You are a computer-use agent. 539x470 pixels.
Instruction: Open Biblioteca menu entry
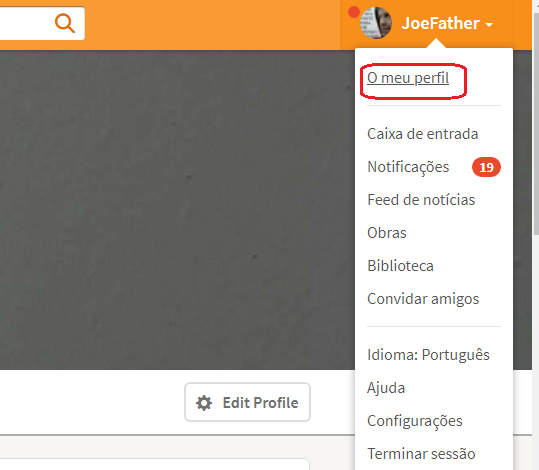pyautogui.click(x=400, y=266)
